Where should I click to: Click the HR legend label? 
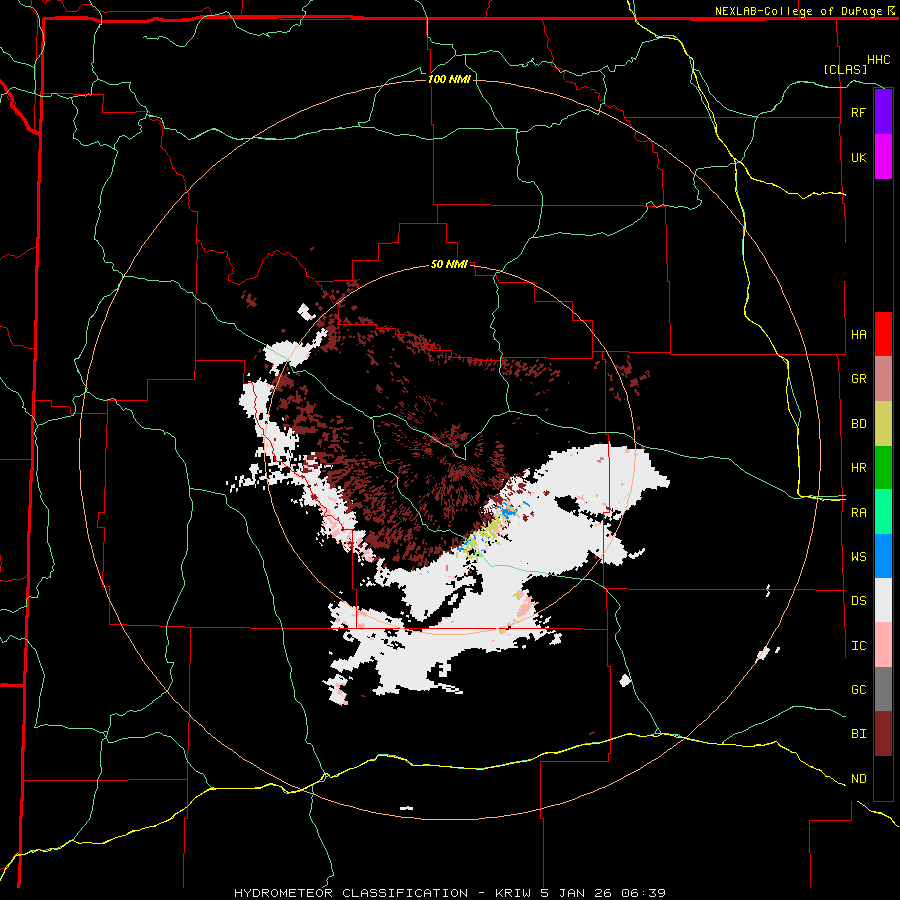tap(858, 468)
